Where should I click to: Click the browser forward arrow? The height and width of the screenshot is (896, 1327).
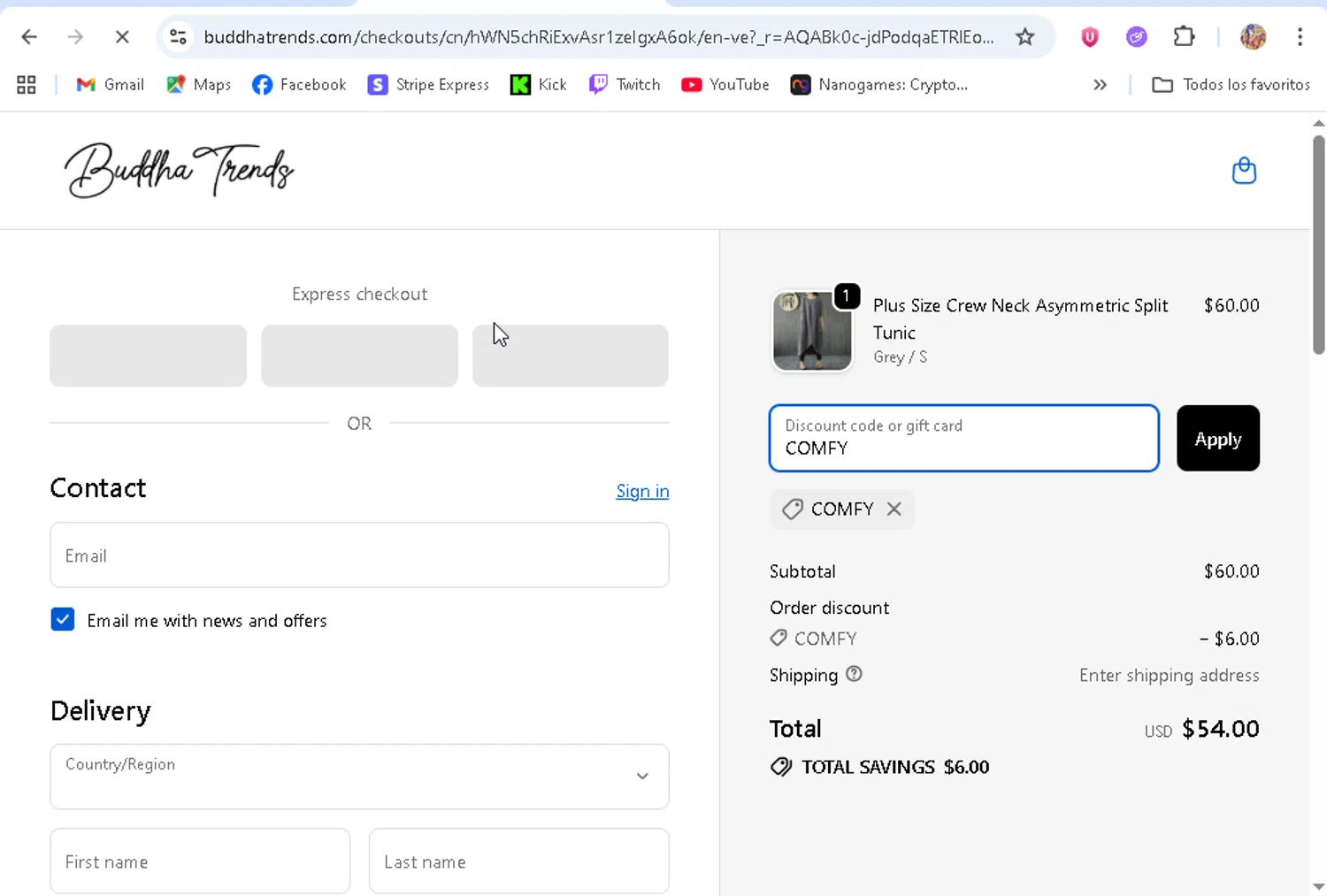pos(75,37)
